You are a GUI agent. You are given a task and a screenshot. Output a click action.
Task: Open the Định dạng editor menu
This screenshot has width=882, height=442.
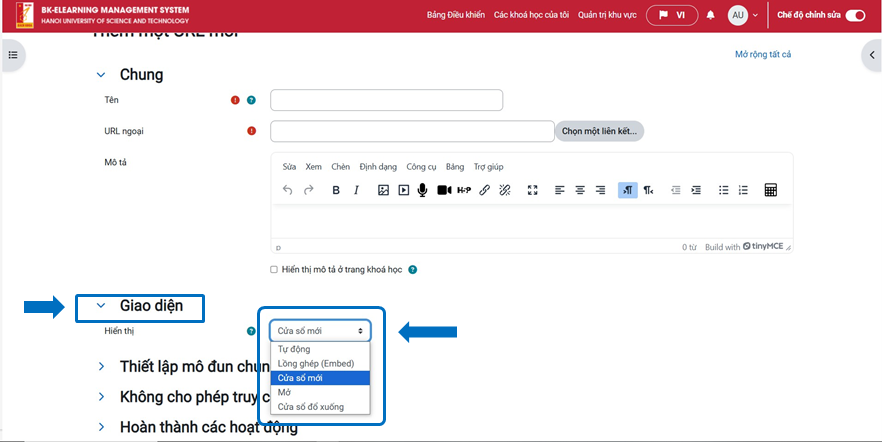378,167
